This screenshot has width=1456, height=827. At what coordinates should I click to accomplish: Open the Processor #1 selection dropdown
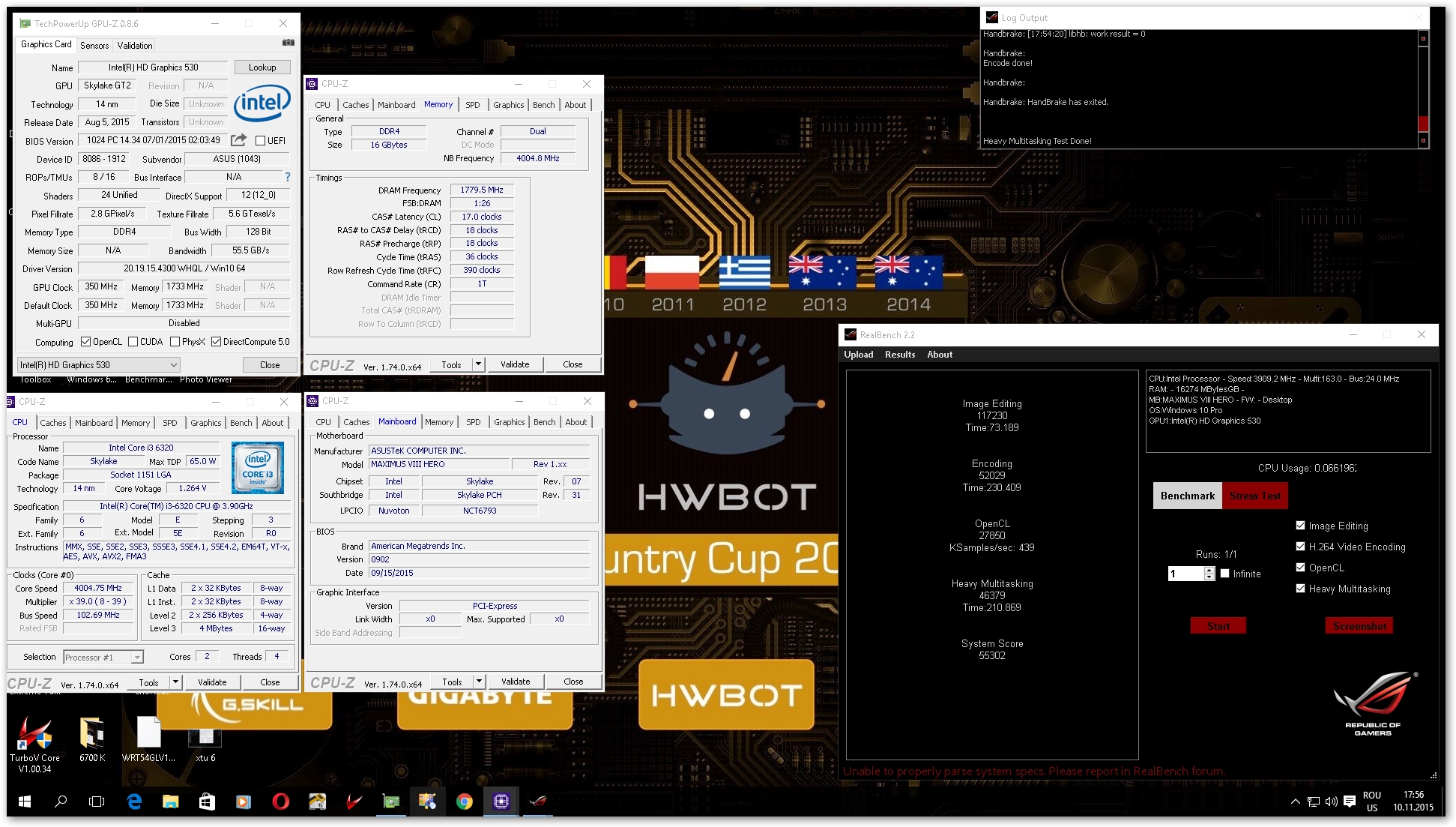[103, 658]
